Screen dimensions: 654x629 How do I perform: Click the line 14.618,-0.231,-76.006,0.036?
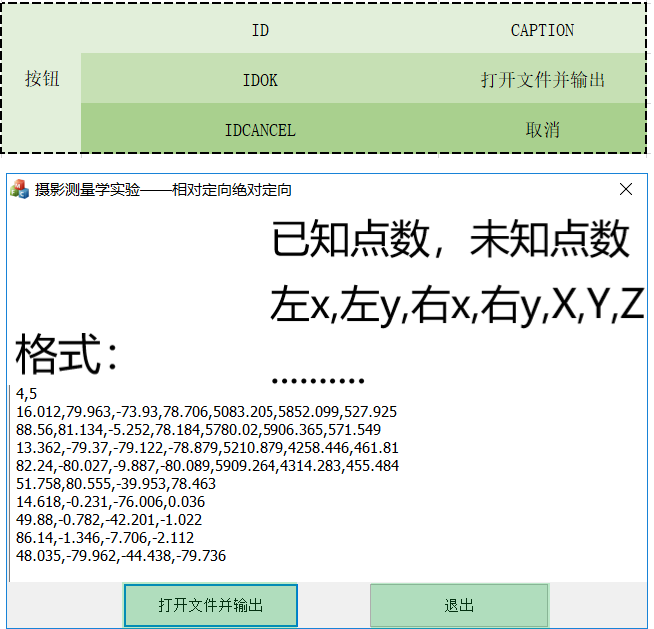[111, 501]
